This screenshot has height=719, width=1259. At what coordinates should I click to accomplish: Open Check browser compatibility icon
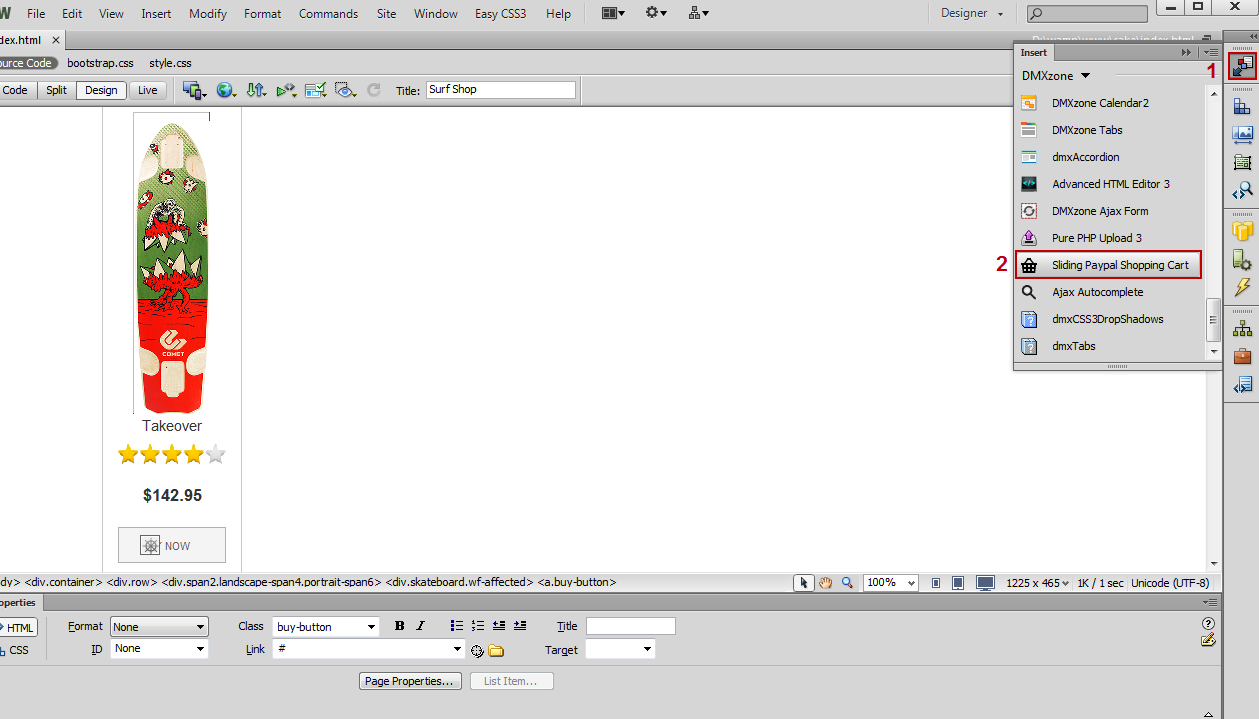click(x=316, y=90)
